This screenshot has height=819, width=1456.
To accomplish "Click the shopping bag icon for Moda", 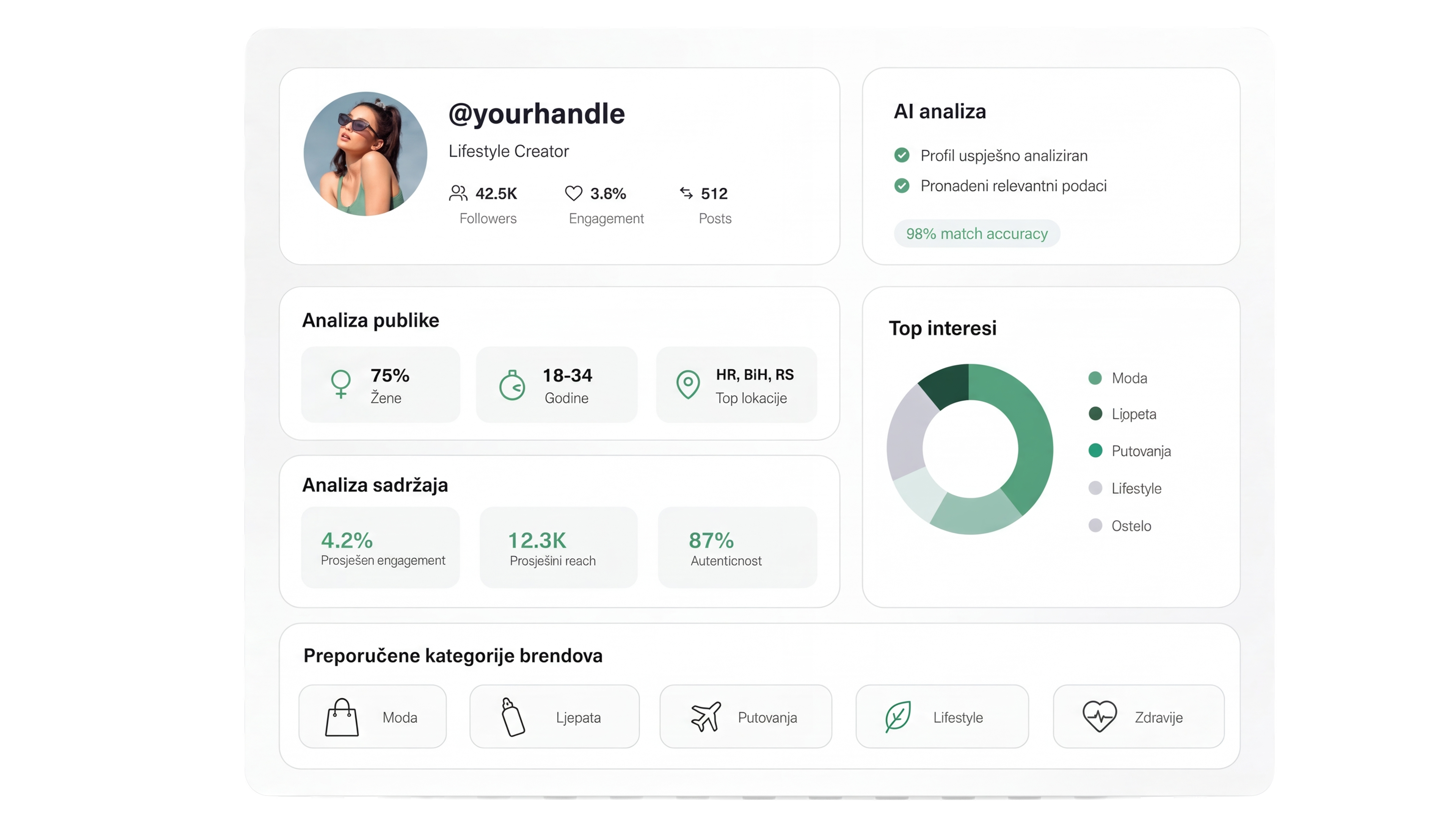I will coord(342,717).
